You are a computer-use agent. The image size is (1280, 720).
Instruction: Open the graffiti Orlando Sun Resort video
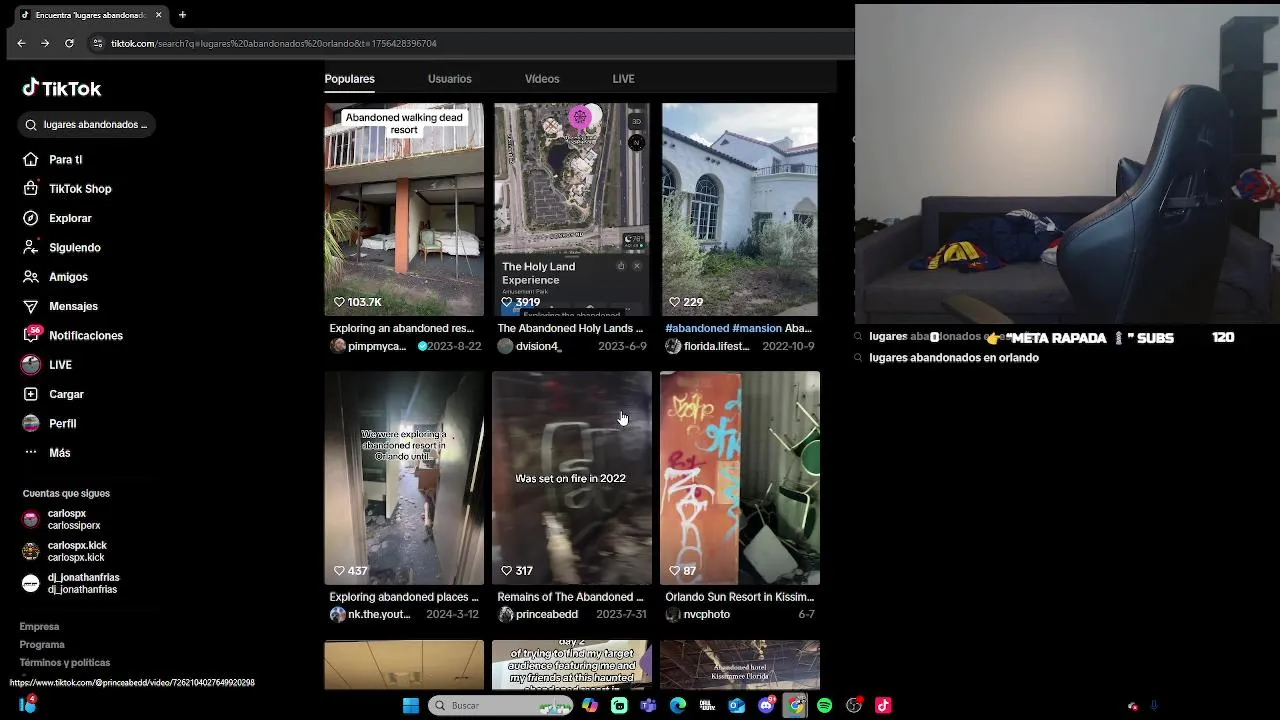tap(739, 478)
